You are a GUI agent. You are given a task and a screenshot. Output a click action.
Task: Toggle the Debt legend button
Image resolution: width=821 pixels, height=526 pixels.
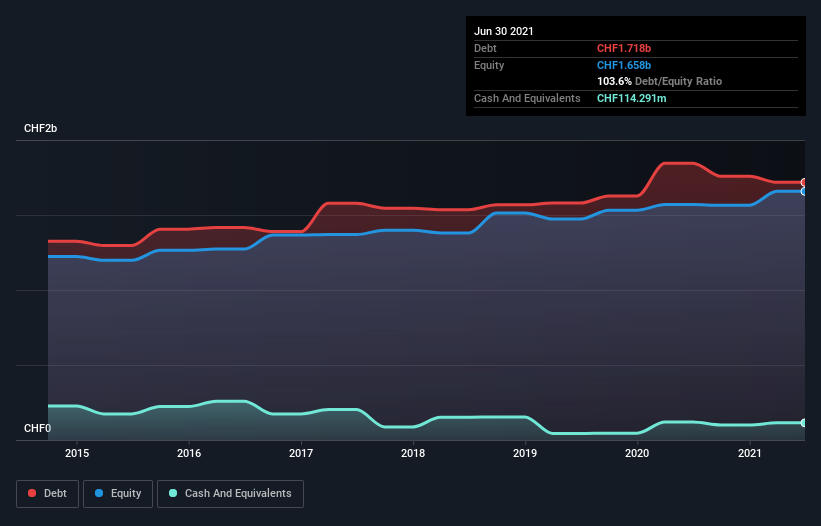point(47,494)
